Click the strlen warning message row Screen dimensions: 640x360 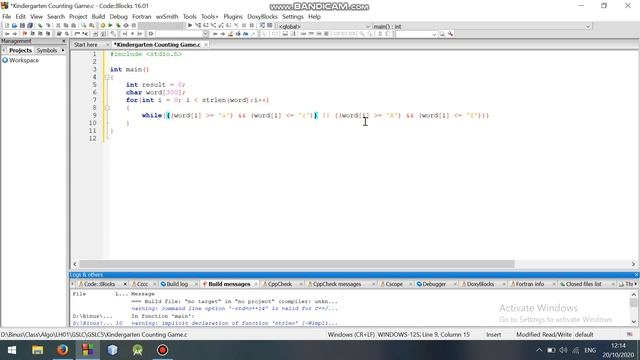205,323
